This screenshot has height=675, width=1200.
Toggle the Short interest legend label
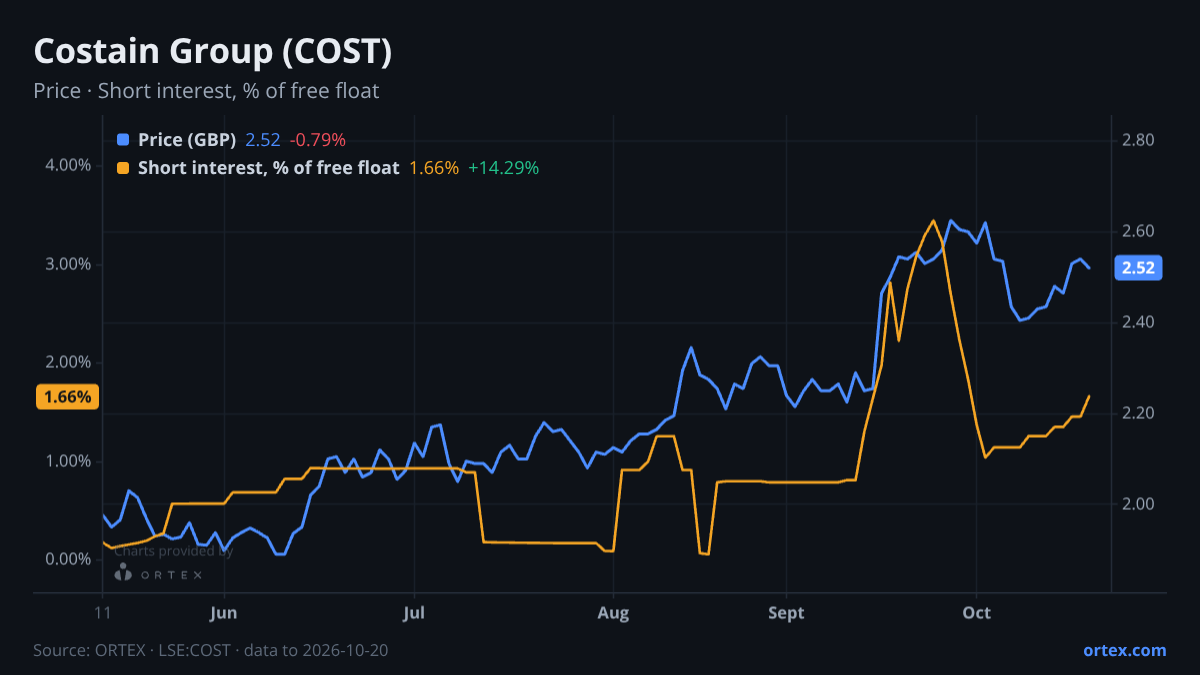268,168
